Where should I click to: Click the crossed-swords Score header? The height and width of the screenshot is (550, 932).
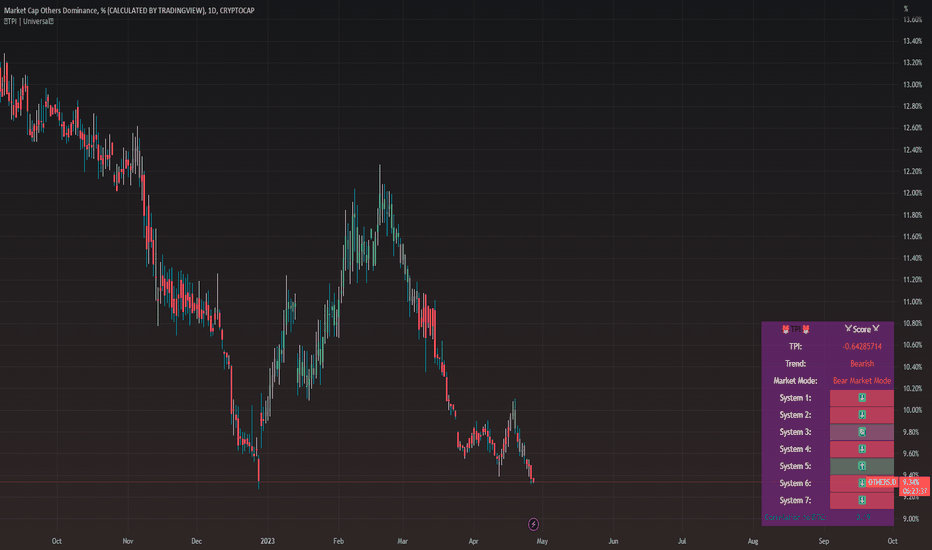pos(862,329)
